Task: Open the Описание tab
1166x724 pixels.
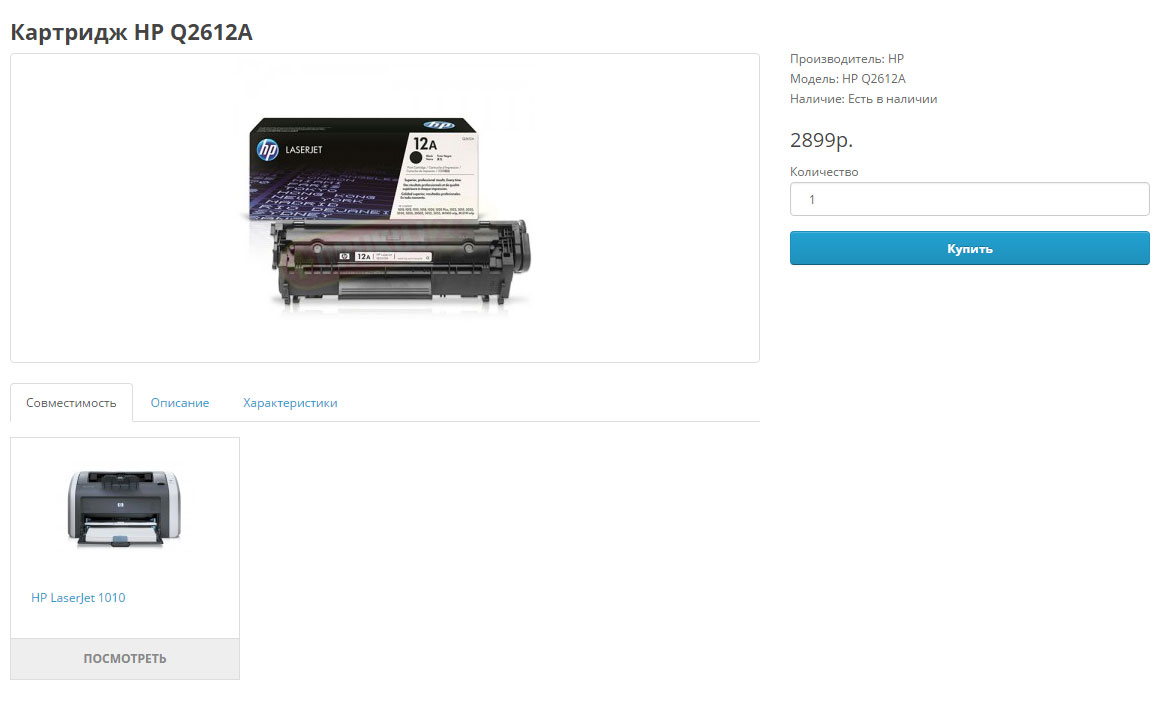Action: (x=180, y=402)
